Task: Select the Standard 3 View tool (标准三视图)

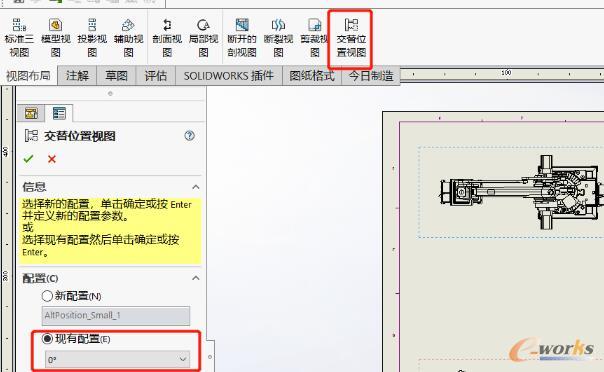Action: (19, 38)
